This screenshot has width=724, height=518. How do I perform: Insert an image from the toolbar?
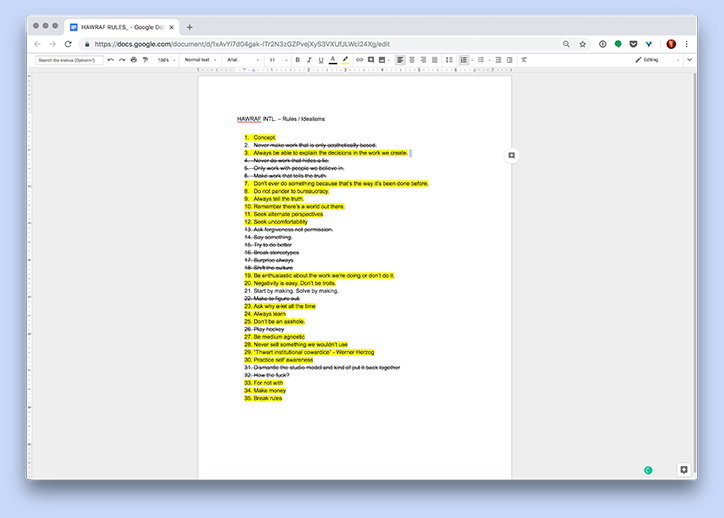pos(382,60)
